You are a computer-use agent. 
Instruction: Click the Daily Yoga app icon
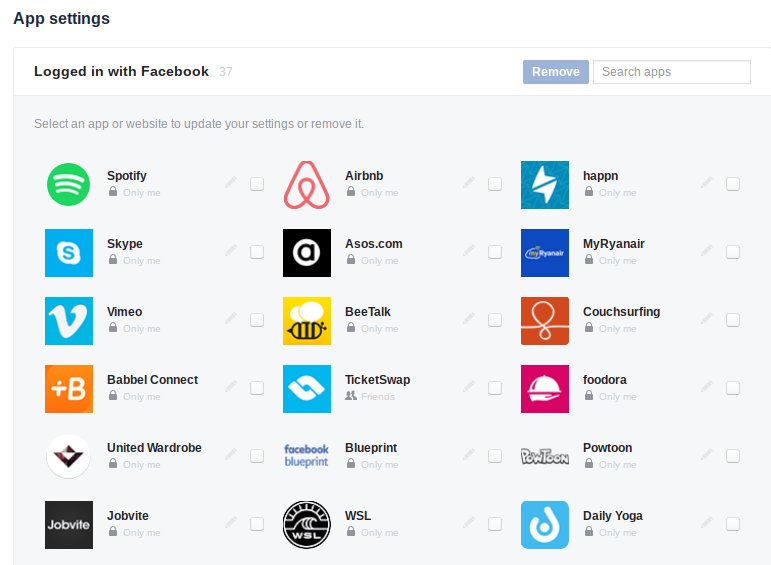click(x=545, y=525)
